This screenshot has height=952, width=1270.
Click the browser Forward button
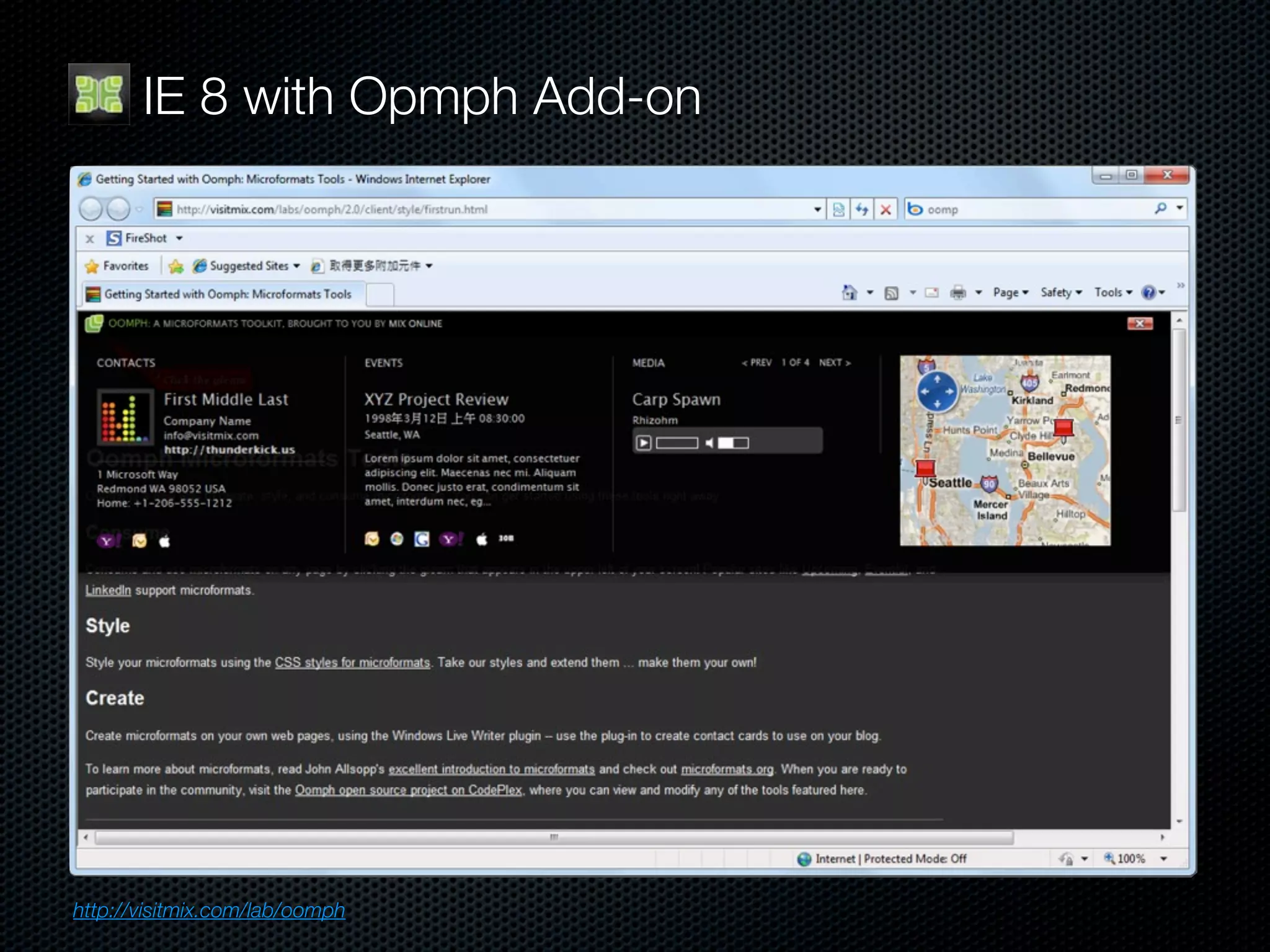pyautogui.click(x=118, y=209)
